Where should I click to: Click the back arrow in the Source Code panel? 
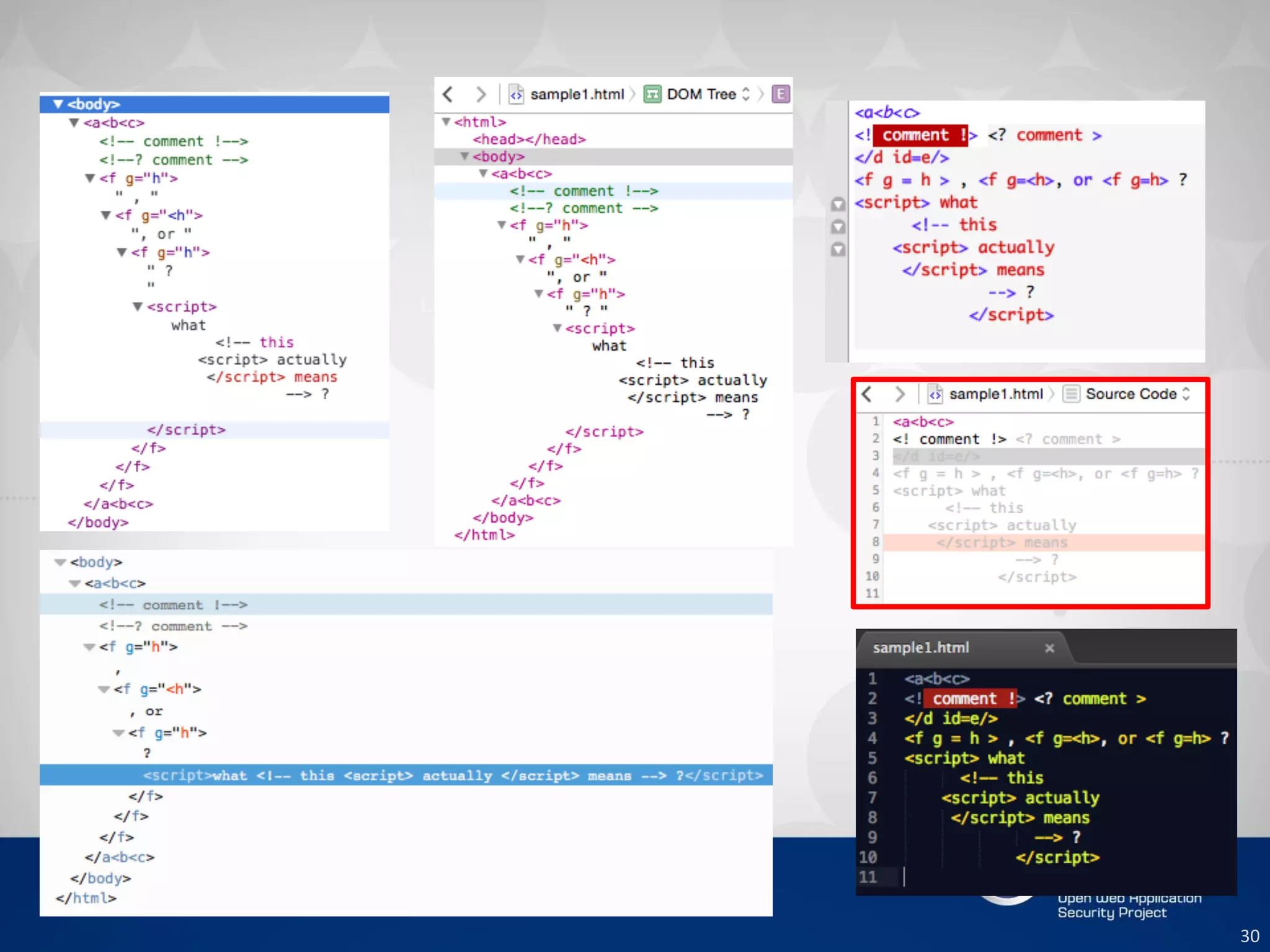coord(867,394)
